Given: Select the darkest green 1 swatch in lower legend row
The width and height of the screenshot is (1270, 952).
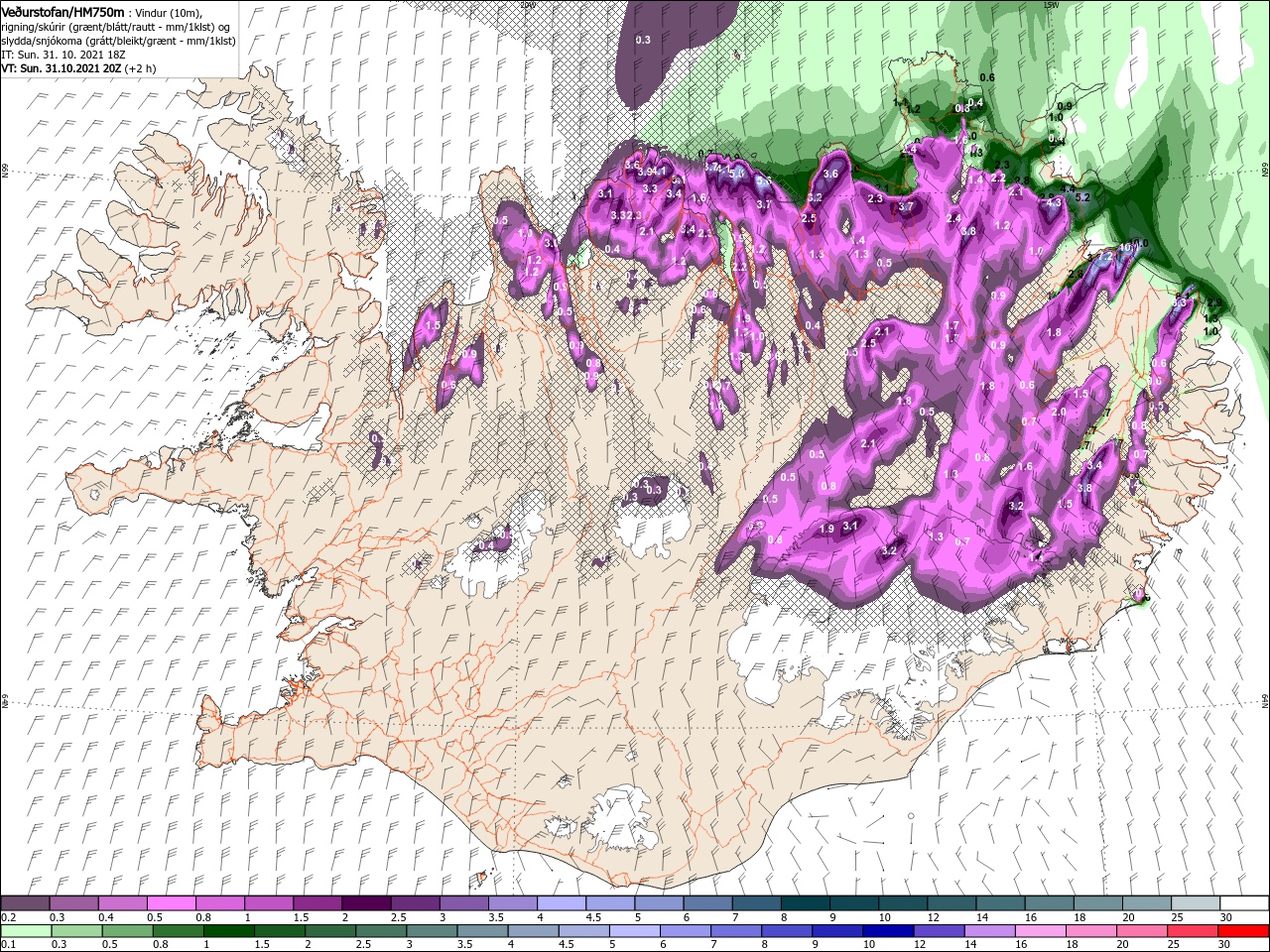Looking at the screenshot, I should click(229, 931).
